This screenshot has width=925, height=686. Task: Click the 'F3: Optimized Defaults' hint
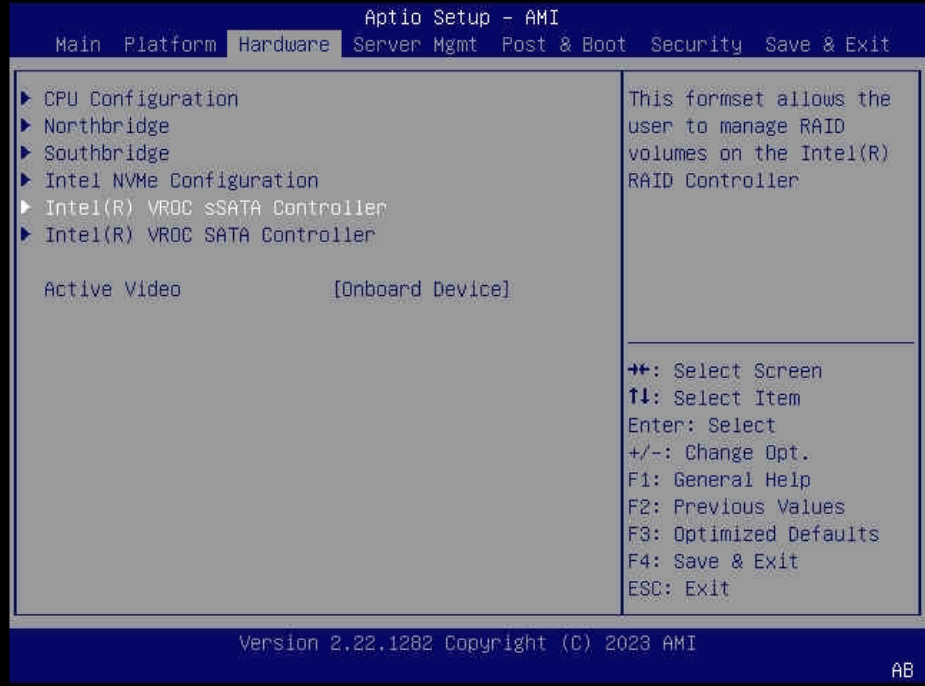tap(753, 534)
